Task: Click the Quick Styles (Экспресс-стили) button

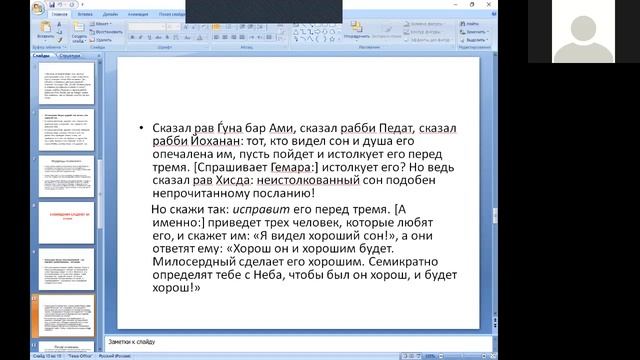Action: (387, 32)
